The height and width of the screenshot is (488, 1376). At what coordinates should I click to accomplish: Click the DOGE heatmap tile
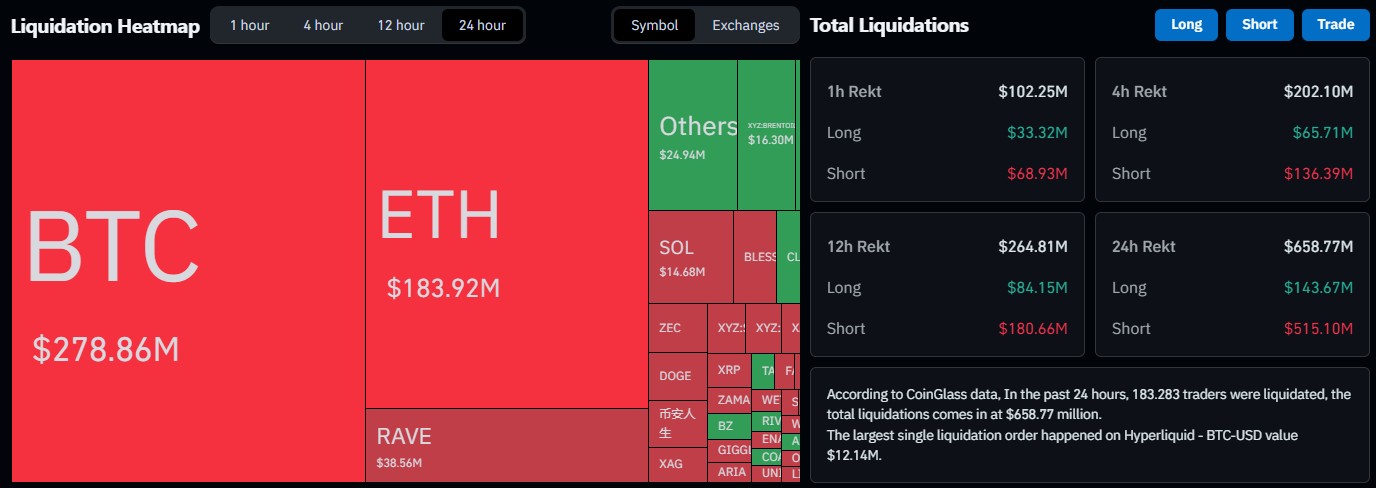[677, 376]
